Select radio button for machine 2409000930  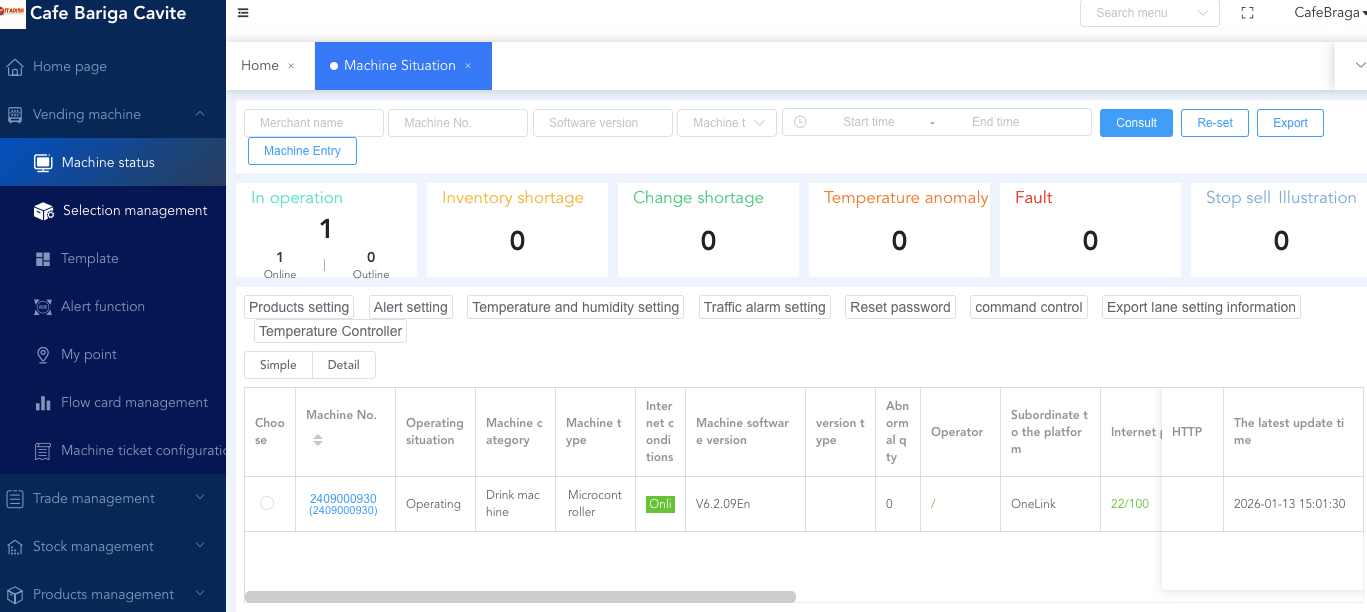pos(267,503)
